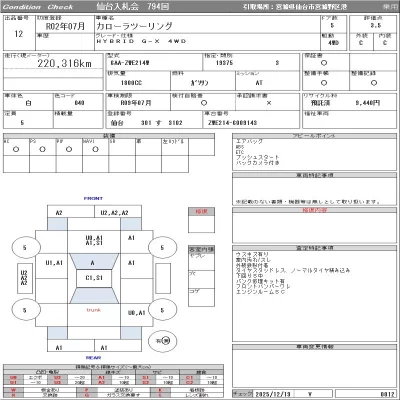The width and height of the screenshot is (400, 400).
Task: Click the side box marked U2 A2 A2
Action: coord(24,278)
